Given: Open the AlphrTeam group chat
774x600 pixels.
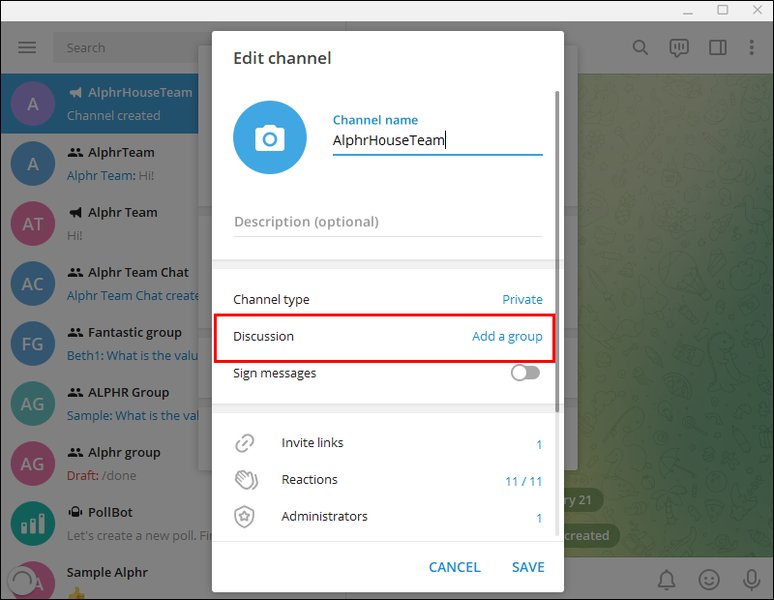Looking at the screenshot, I should (x=100, y=164).
